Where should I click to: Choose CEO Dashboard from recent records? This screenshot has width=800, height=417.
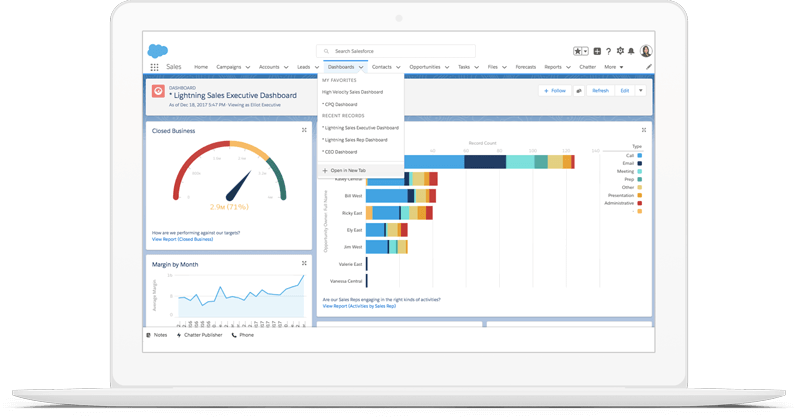pos(340,152)
